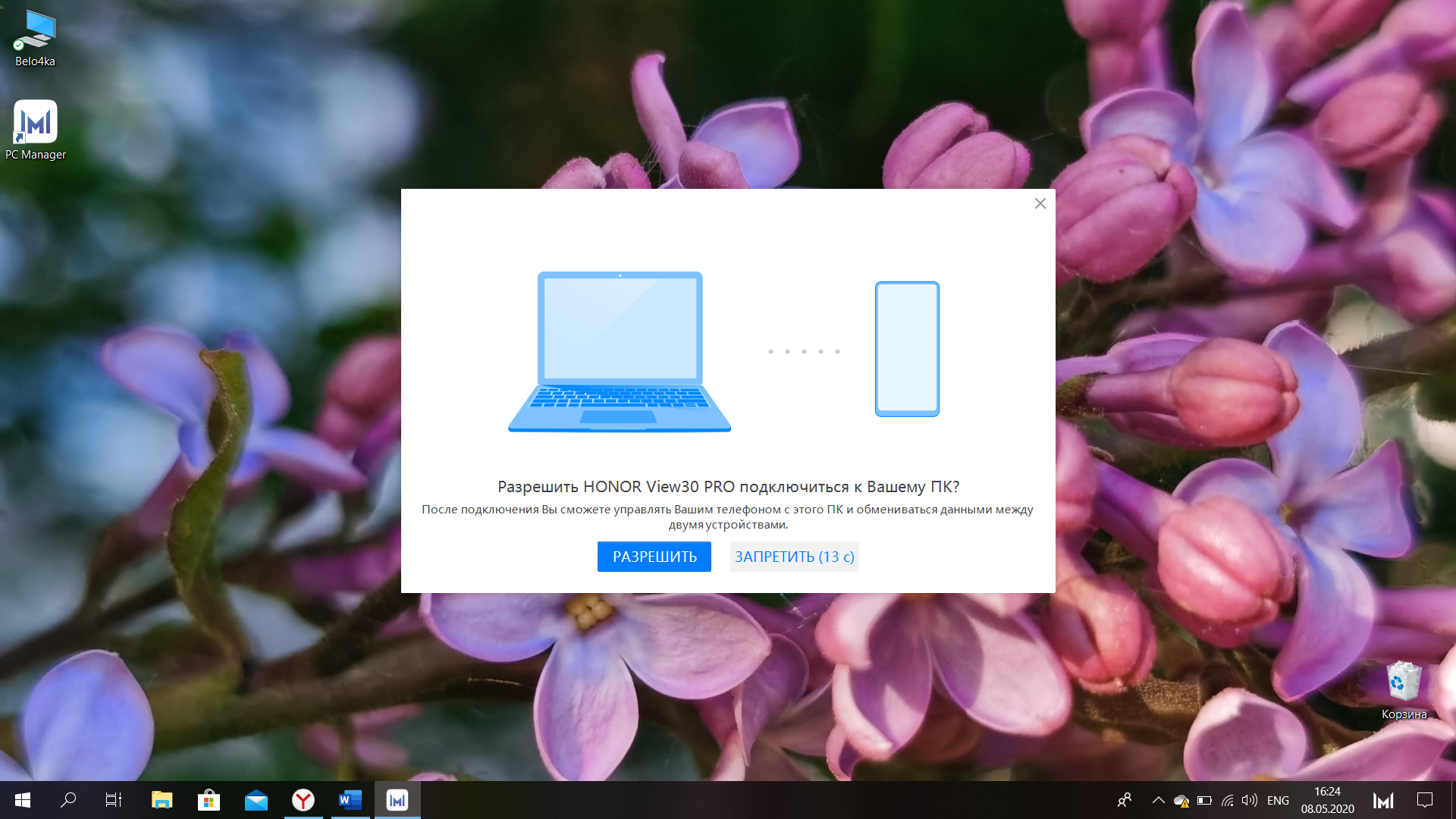Check battery status tray icon
The image size is (1456, 819).
click(x=1204, y=800)
